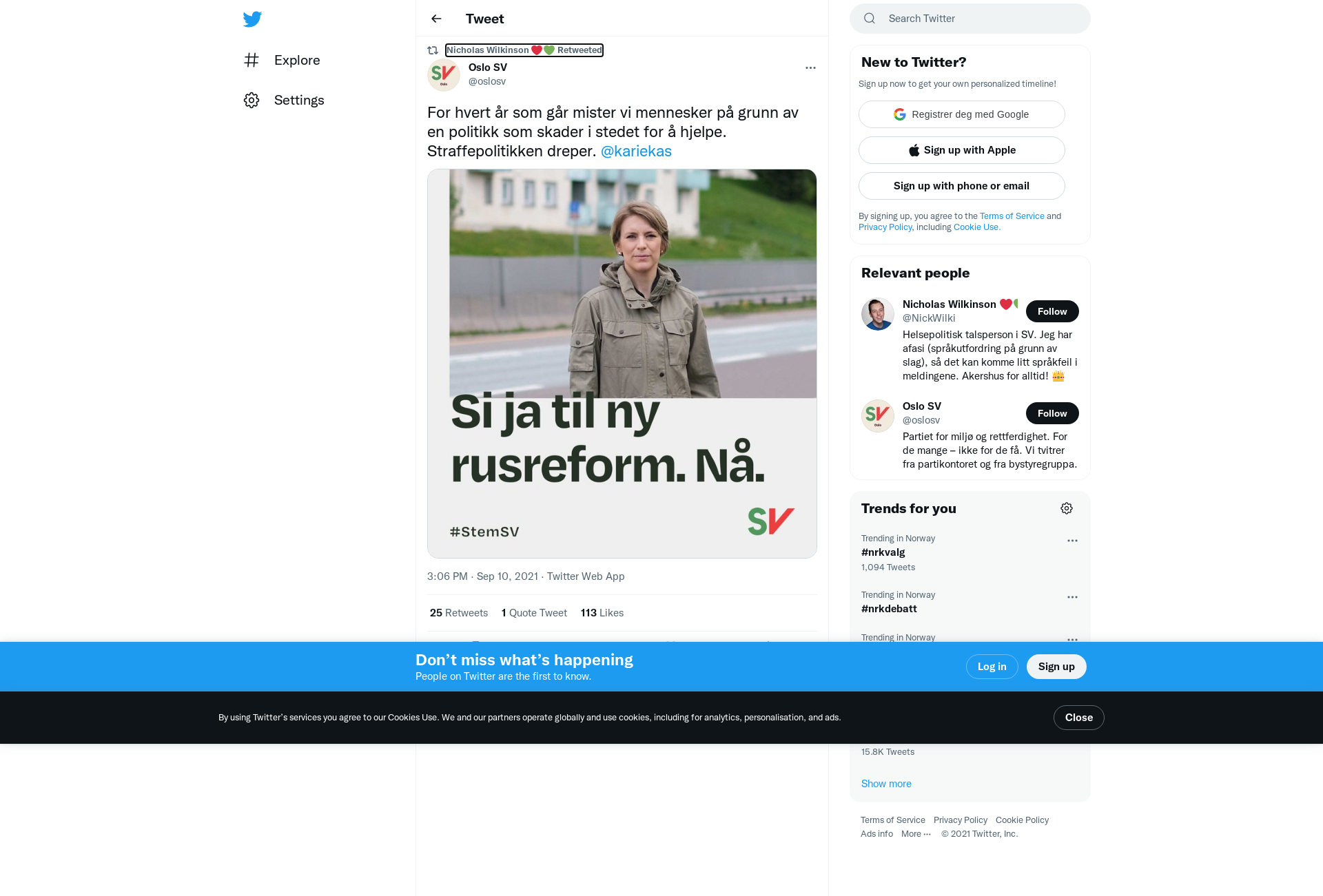Expand the More footer menu
Screen dimensions: 1323x896
point(916,833)
